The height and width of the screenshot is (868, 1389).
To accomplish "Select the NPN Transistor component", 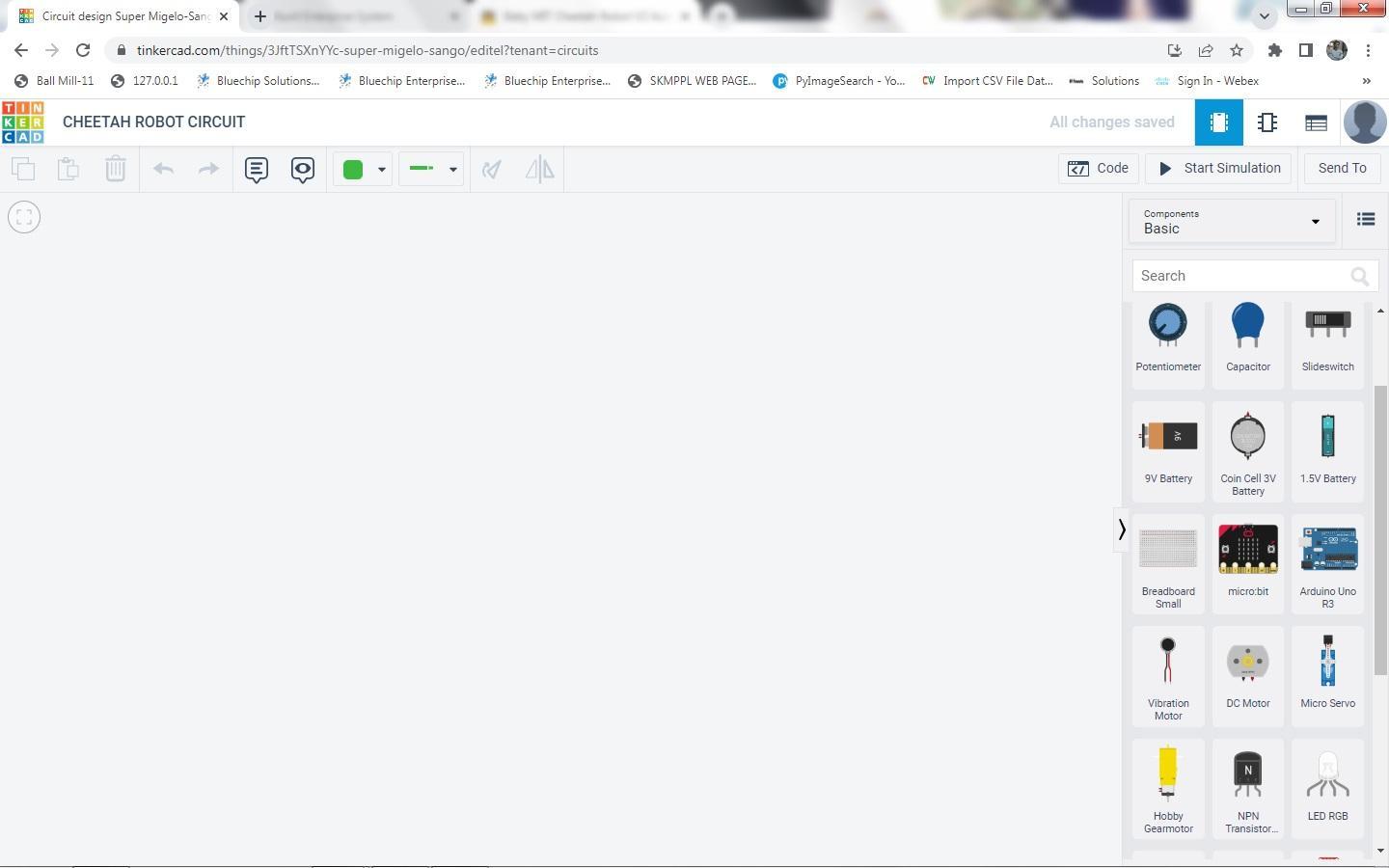I will point(1248,789).
